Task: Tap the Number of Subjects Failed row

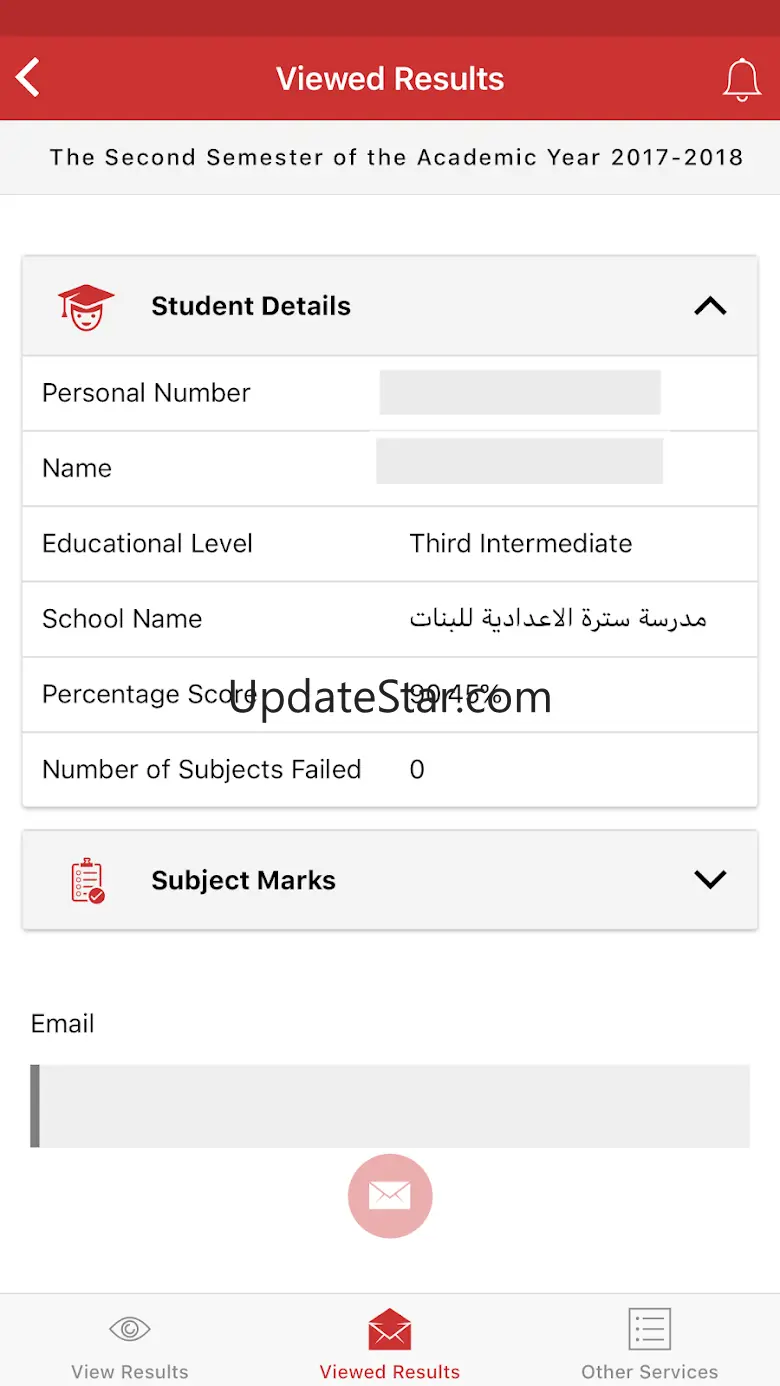Action: tap(390, 769)
